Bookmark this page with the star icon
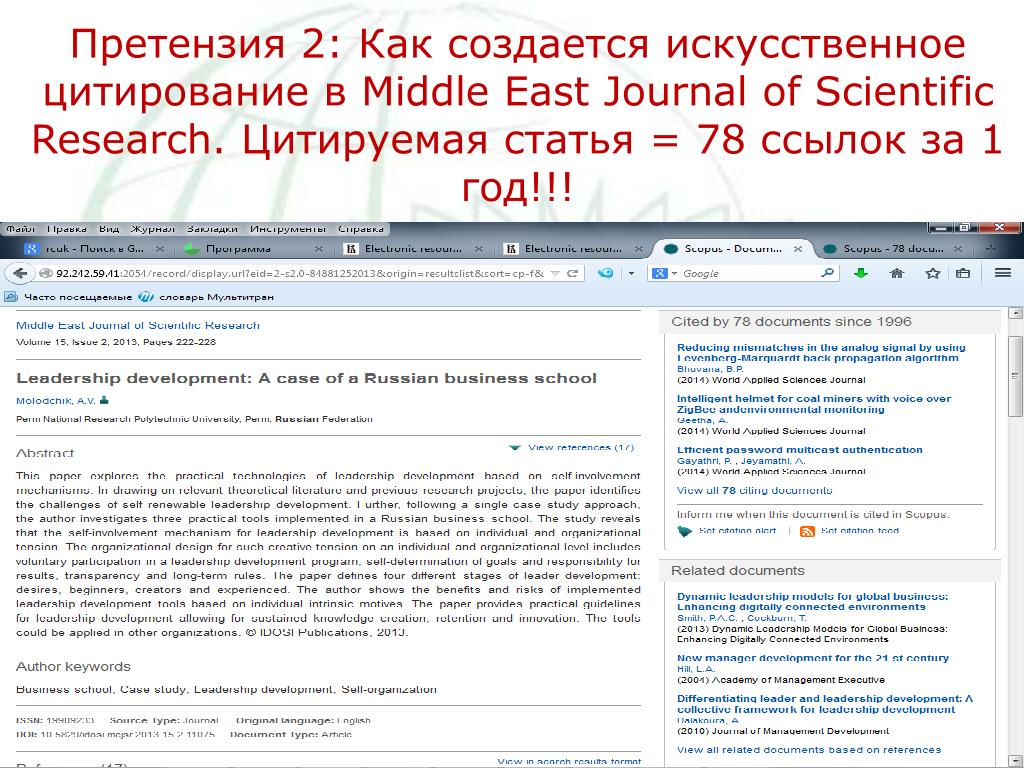The width and height of the screenshot is (1024, 768). point(933,273)
